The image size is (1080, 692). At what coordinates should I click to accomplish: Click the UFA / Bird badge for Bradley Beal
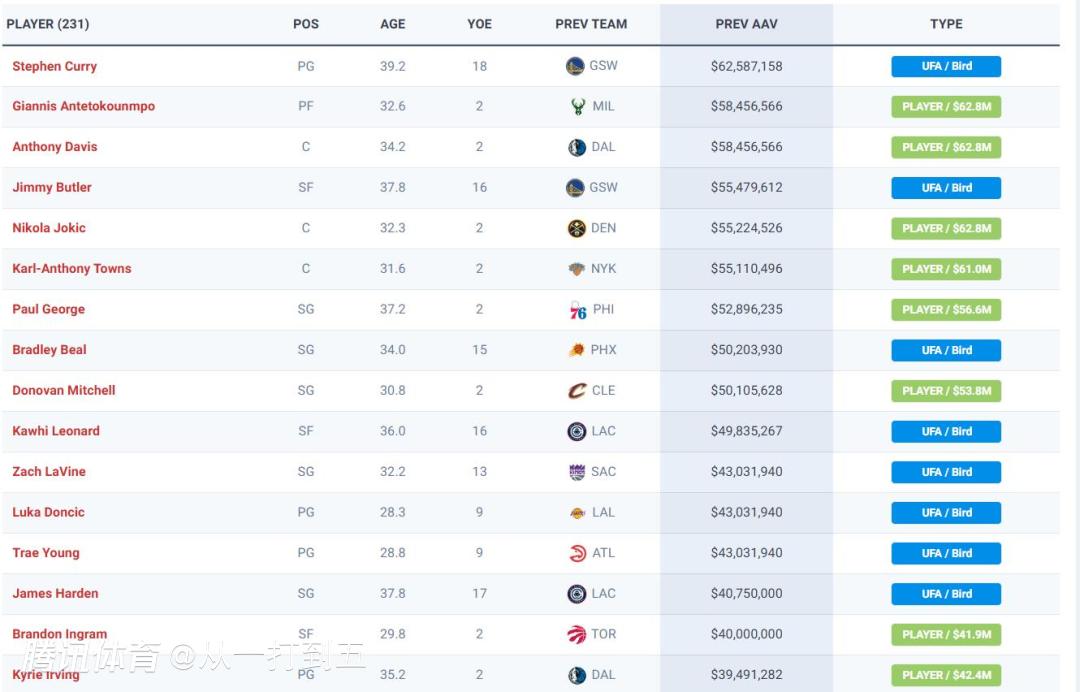(x=946, y=350)
